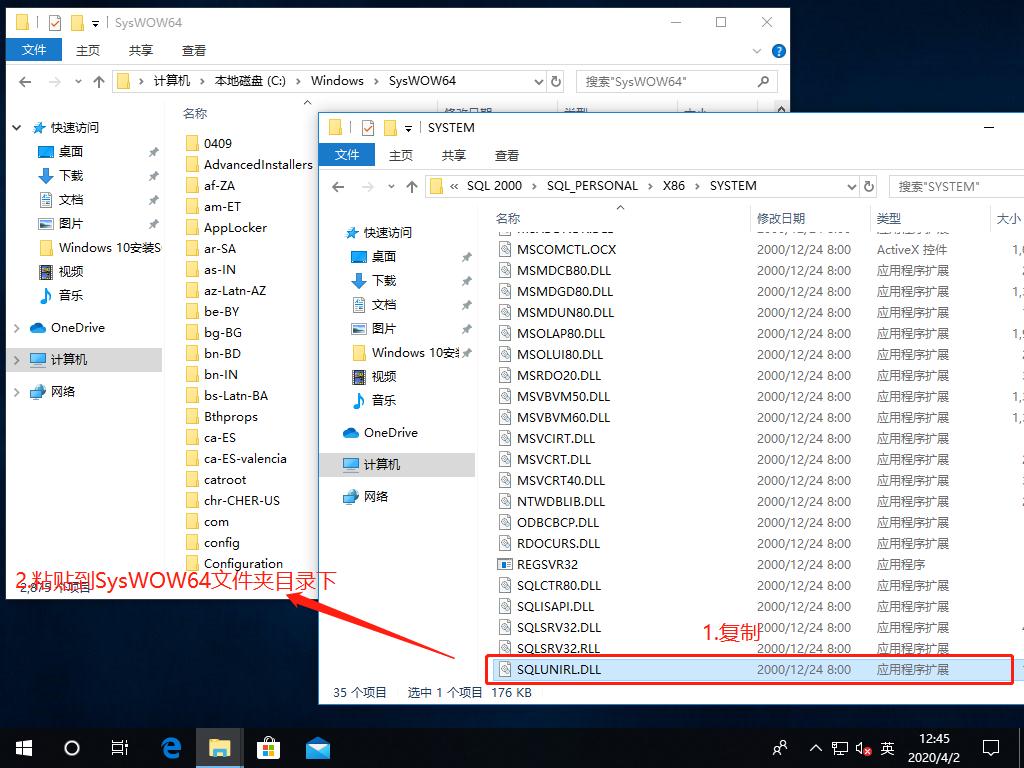The height and width of the screenshot is (768, 1024).
Task: Switch to the 查看 tab in SYSTEM window
Action: coord(506,155)
